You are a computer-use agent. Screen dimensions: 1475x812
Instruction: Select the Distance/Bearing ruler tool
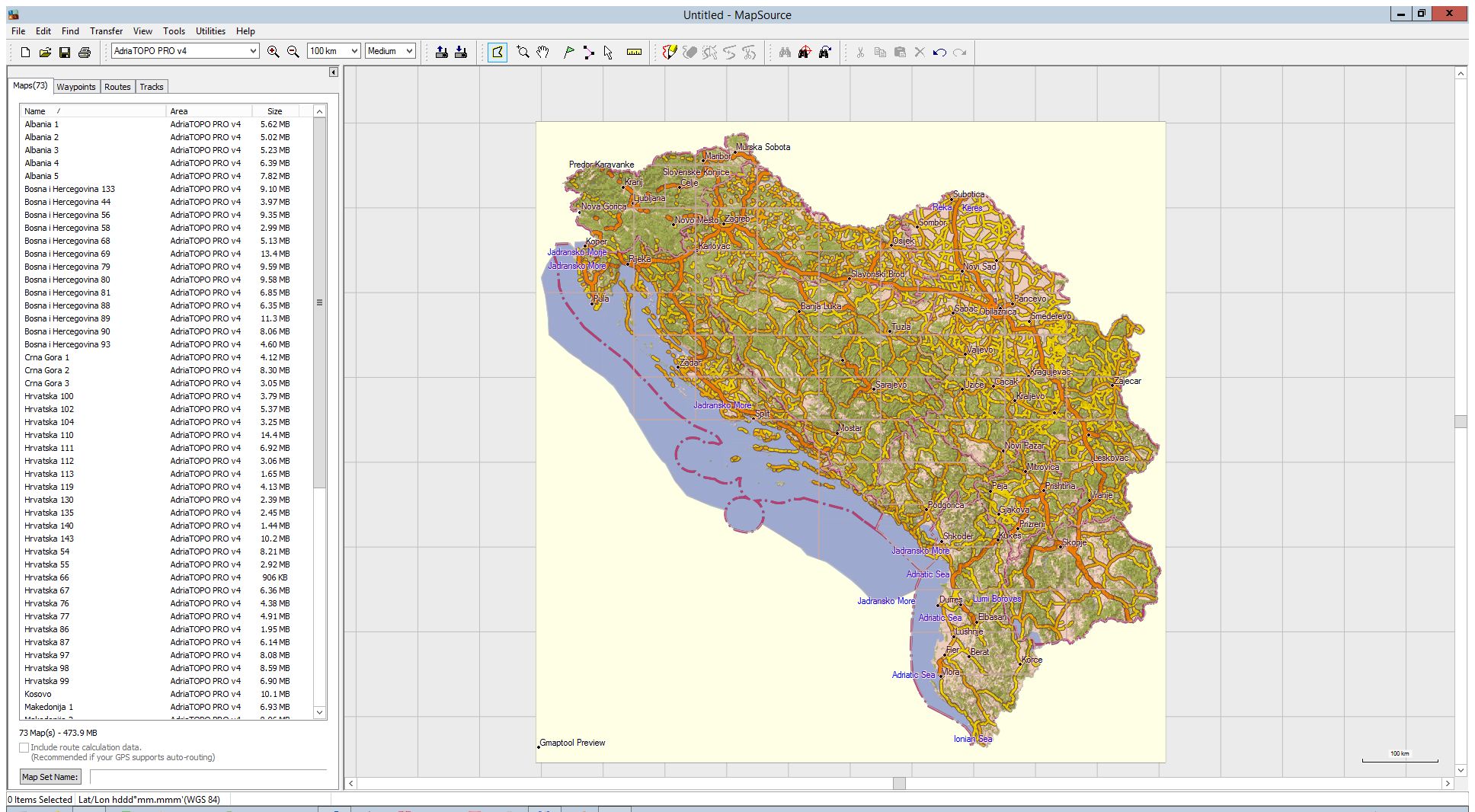coord(634,52)
